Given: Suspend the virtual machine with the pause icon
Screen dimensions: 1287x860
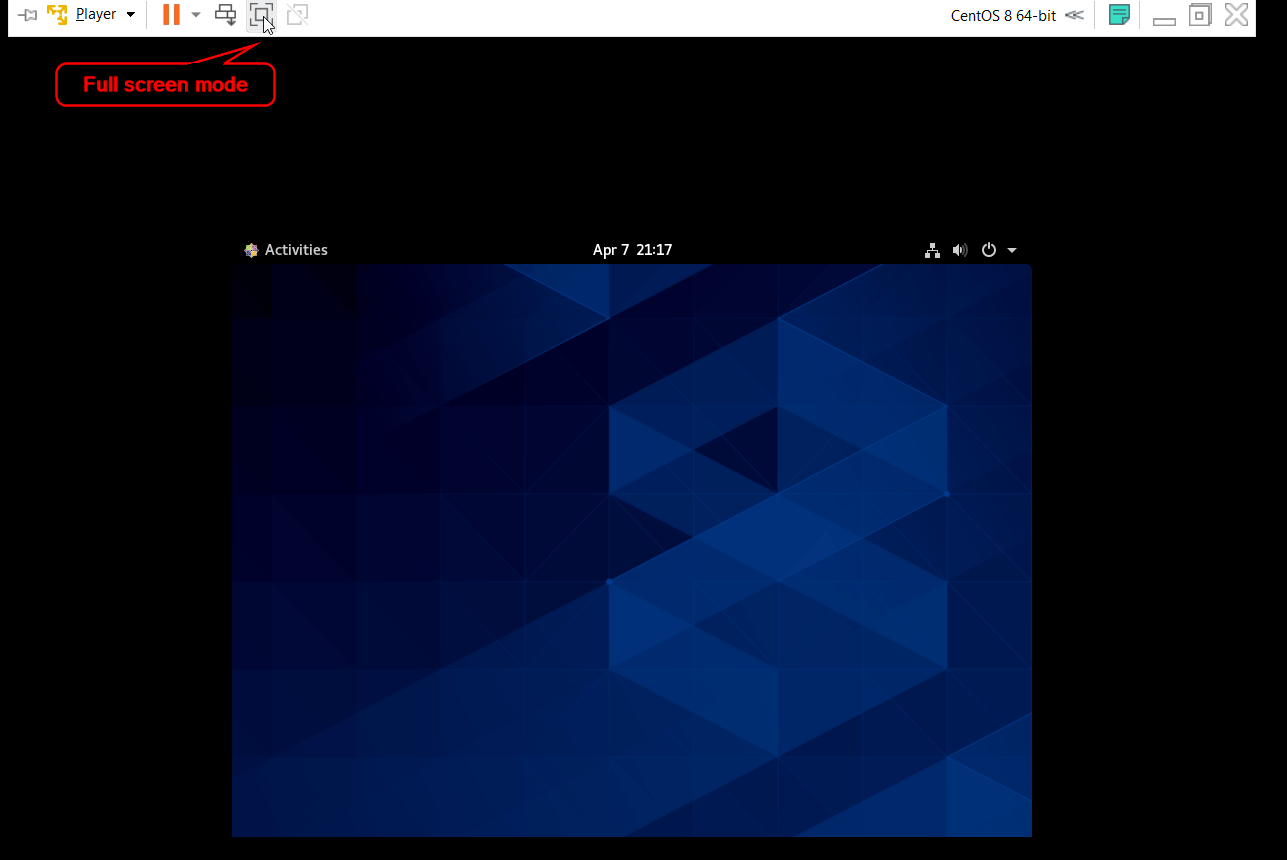Looking at the screenshot, I should (x=171, y=15).
